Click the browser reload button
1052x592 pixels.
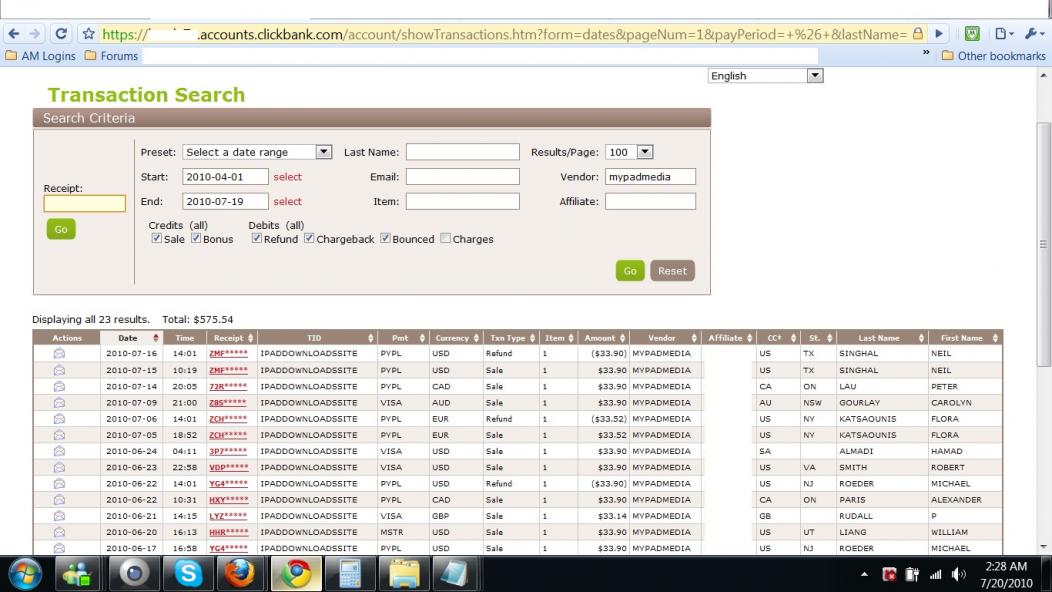62,34
